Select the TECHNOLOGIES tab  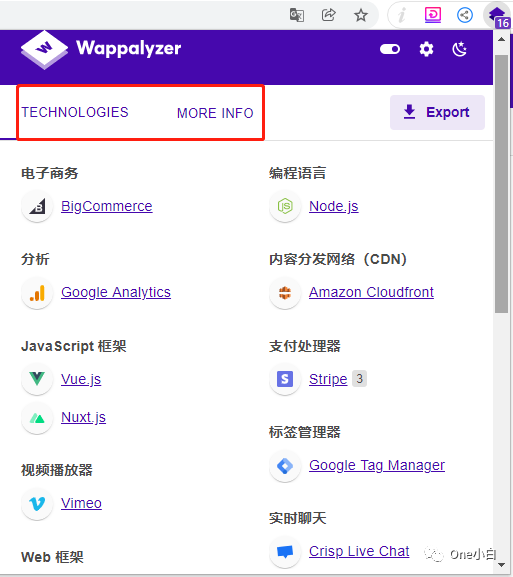75,112
